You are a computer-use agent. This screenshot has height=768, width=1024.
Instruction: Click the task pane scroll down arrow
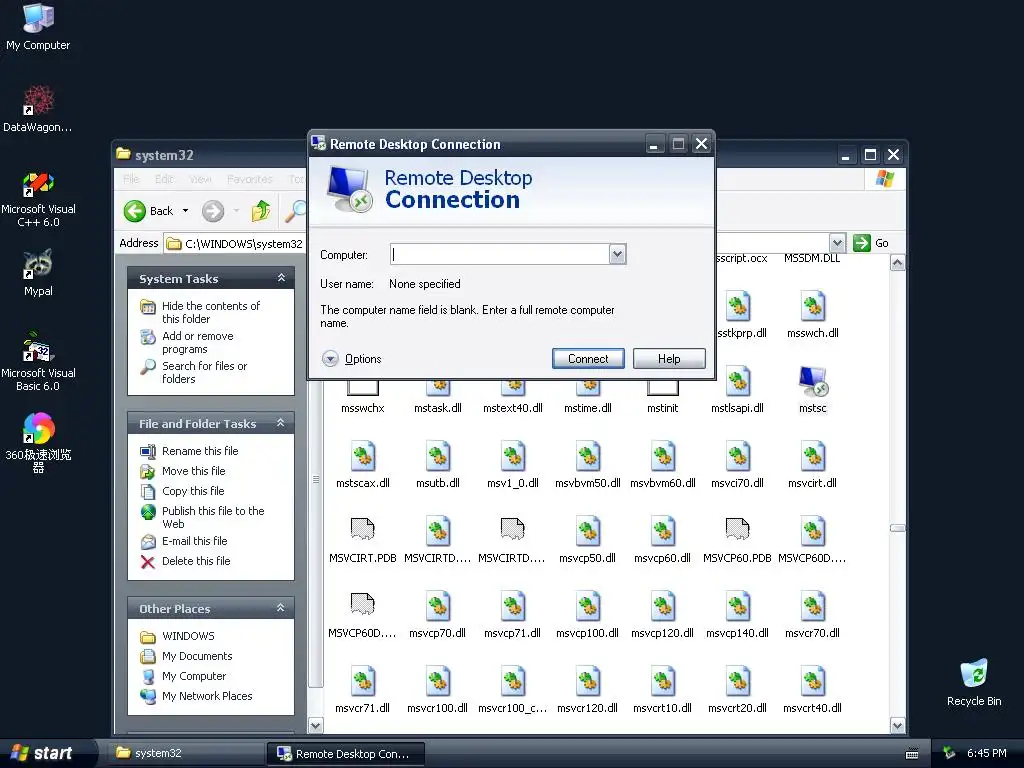(x=315, y=725)
